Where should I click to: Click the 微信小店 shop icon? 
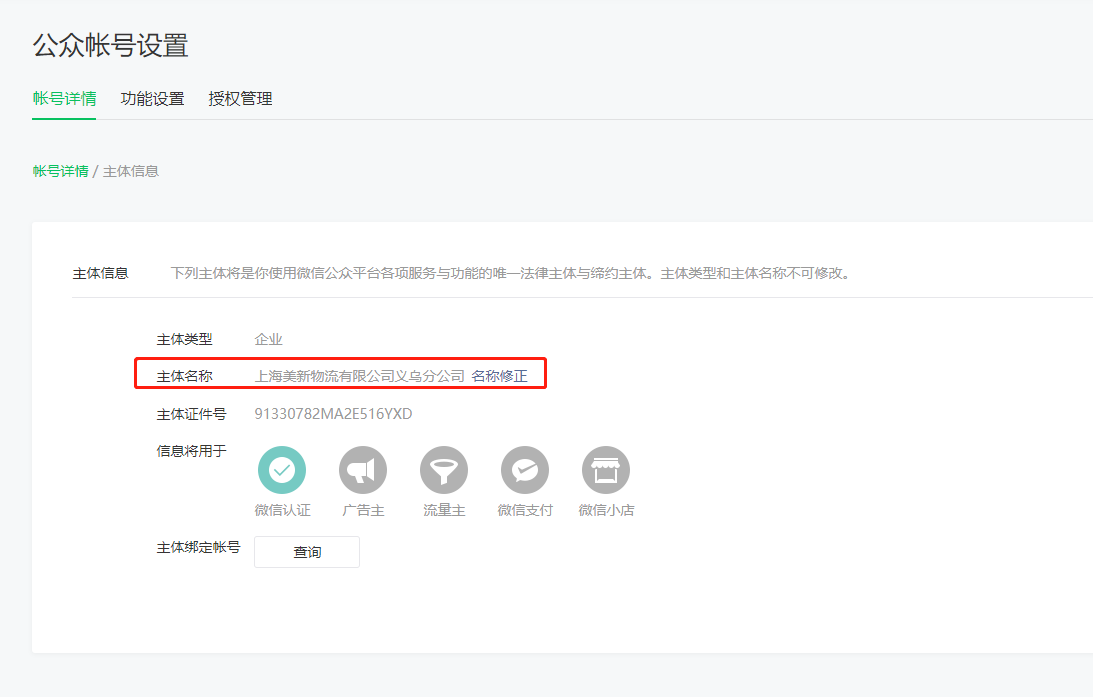pyautogui.click(x=606, y=470)
